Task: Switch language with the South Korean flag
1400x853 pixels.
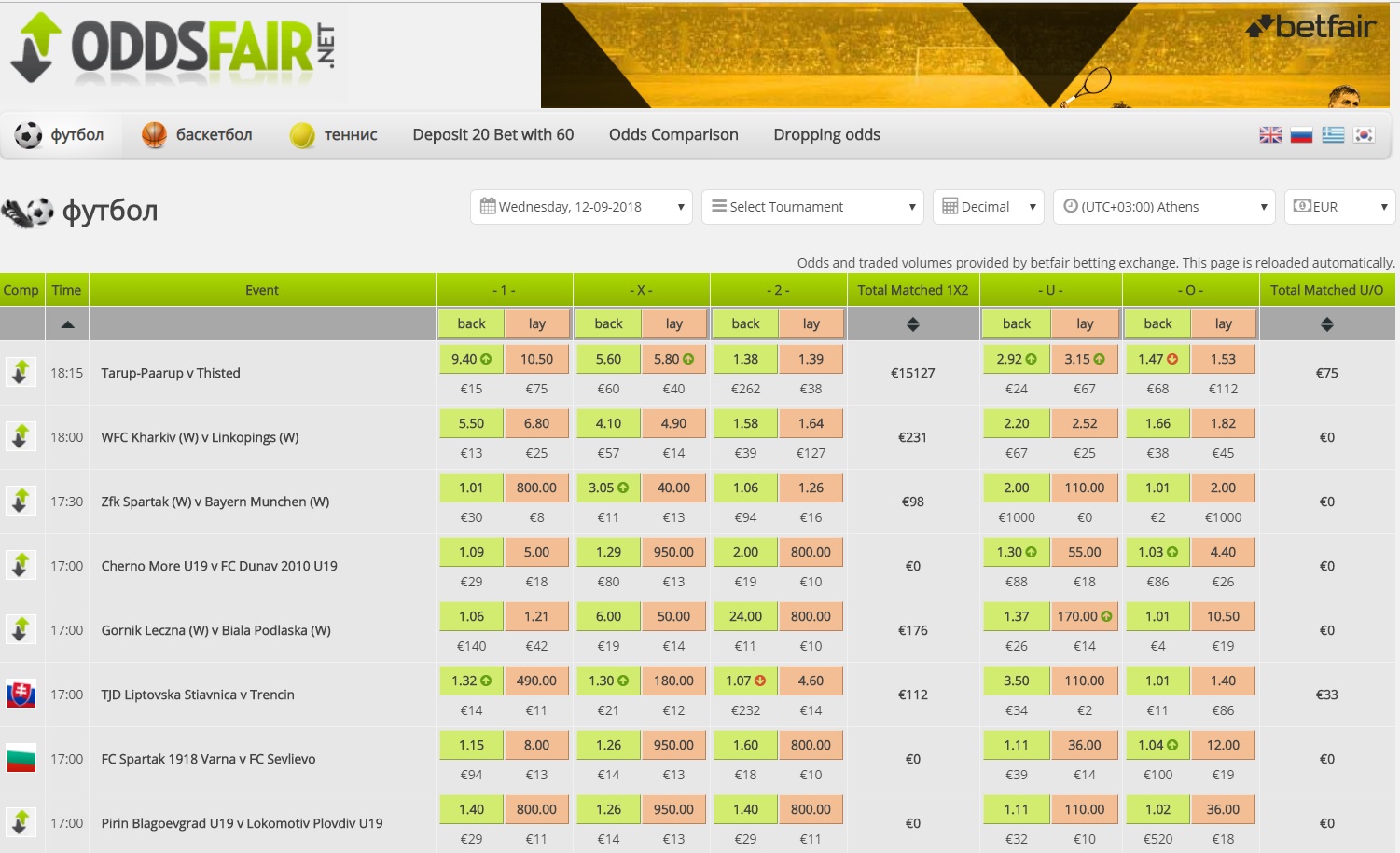Action: click(x=1364, y=135)
